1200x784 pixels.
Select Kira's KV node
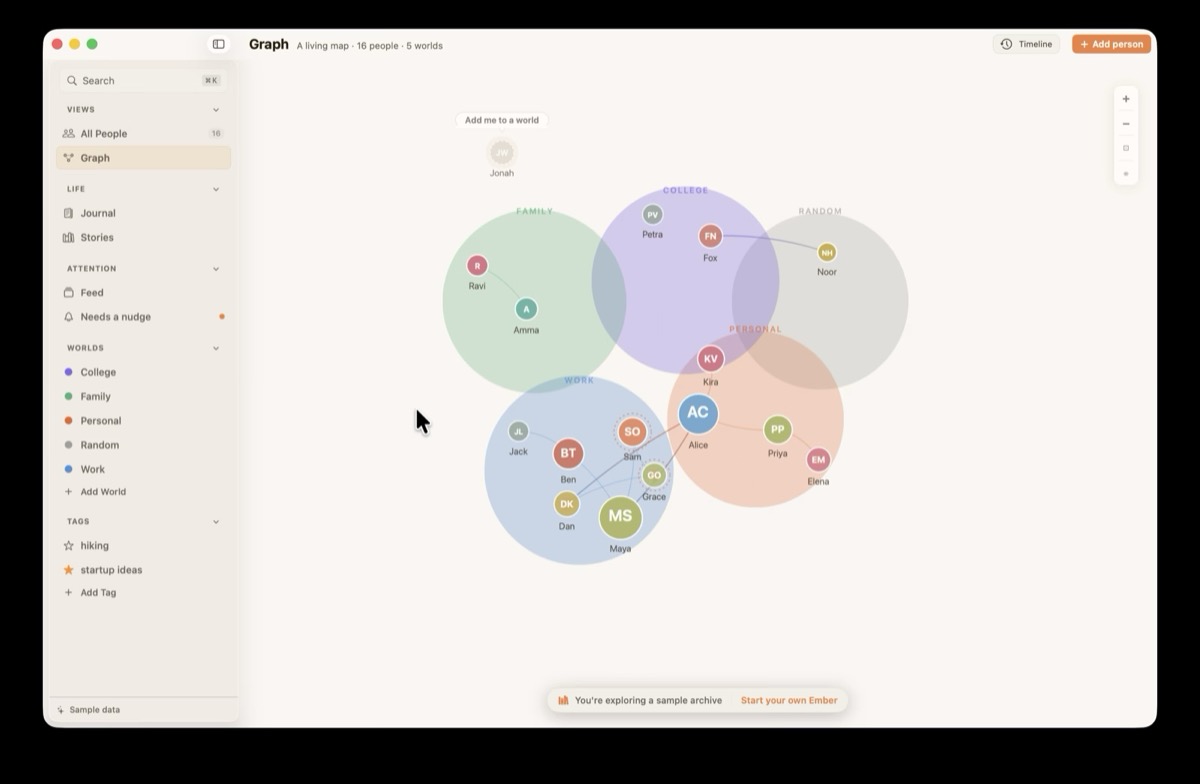coord(710,359)
